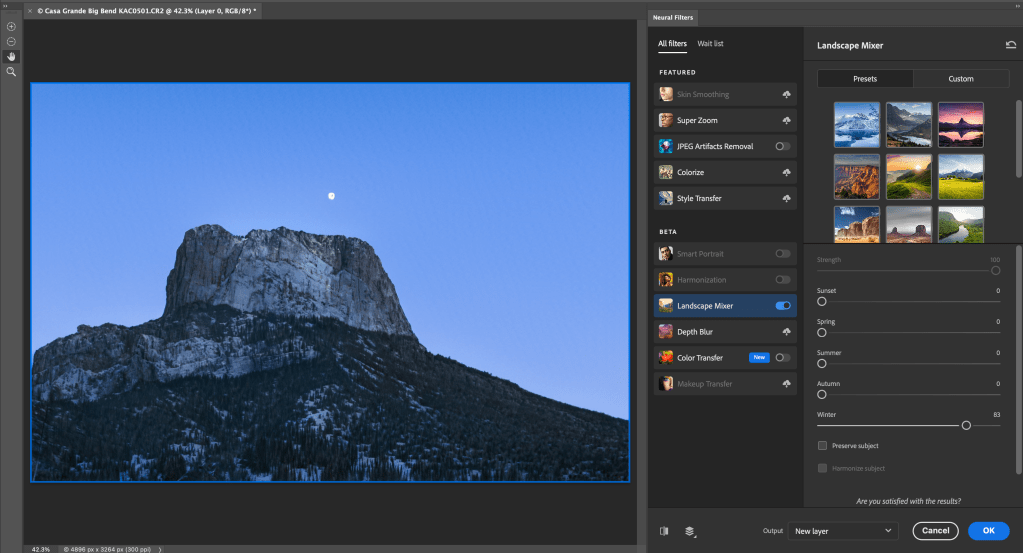The width and height of the screenshot is (1023, 553).
Task: Switch to the Custom tab
Action: pos(961,78)
